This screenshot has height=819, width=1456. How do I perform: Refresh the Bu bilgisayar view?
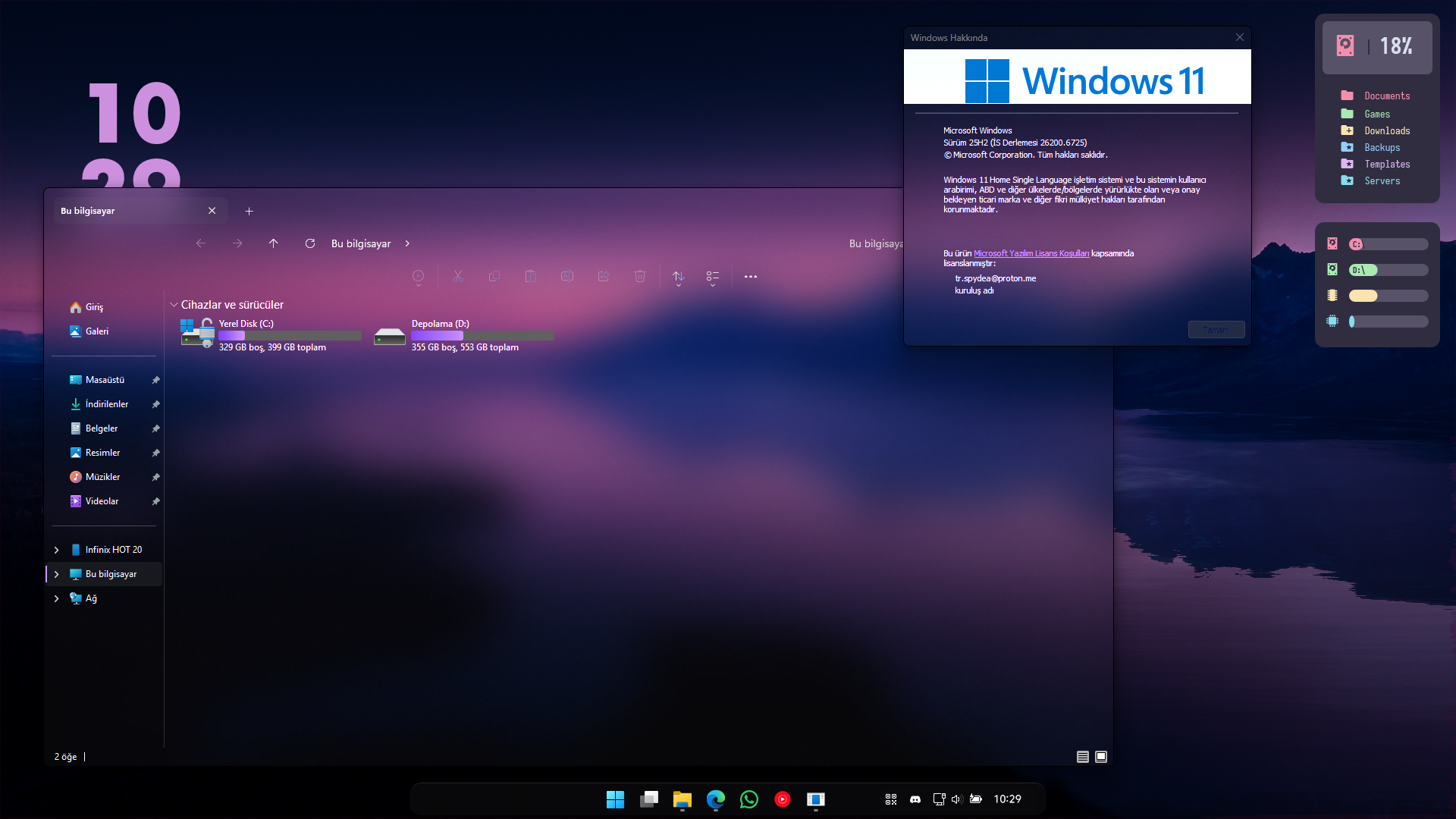click(x=310, y=243)
